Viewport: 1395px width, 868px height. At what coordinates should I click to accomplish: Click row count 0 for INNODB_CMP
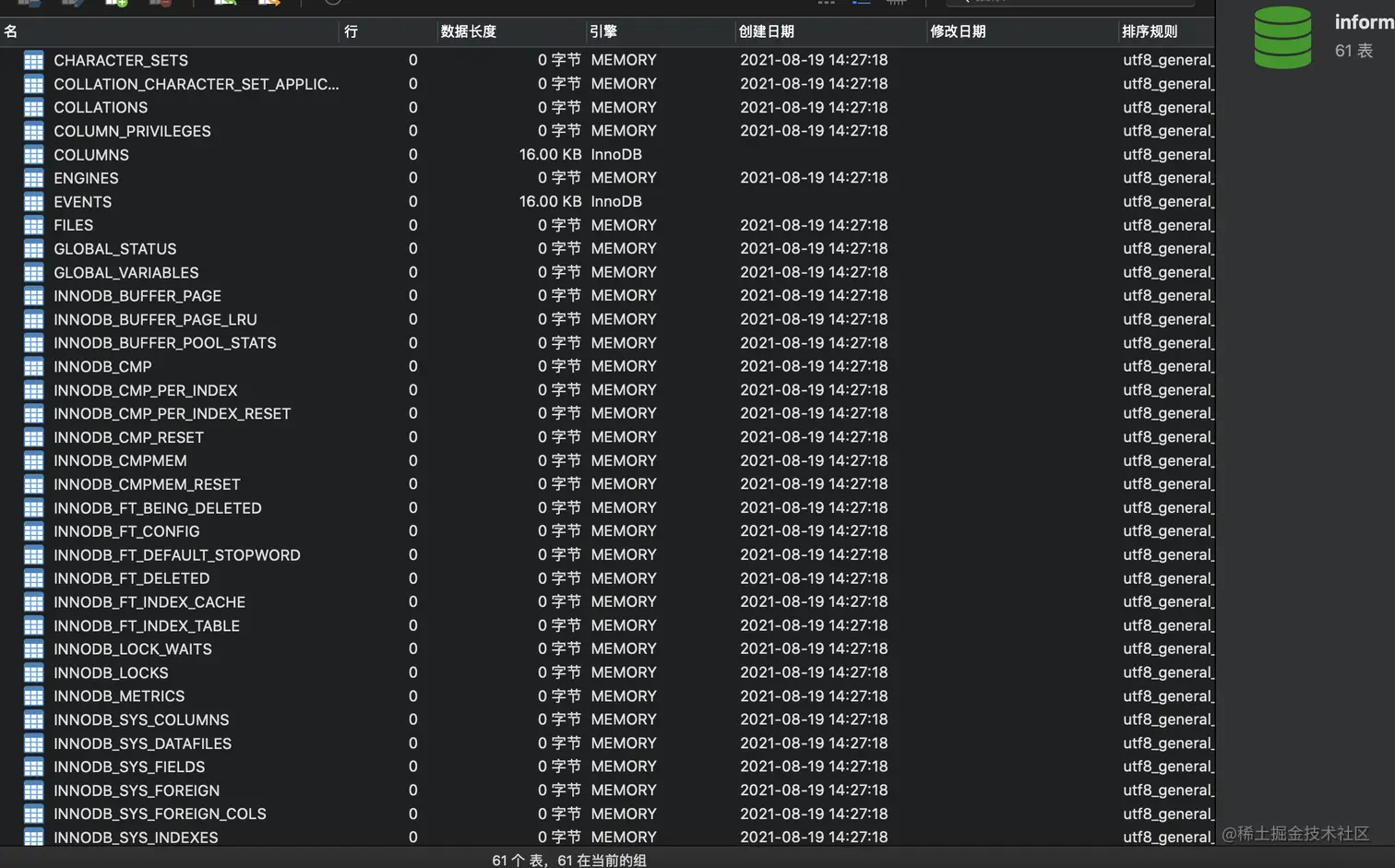412,367
